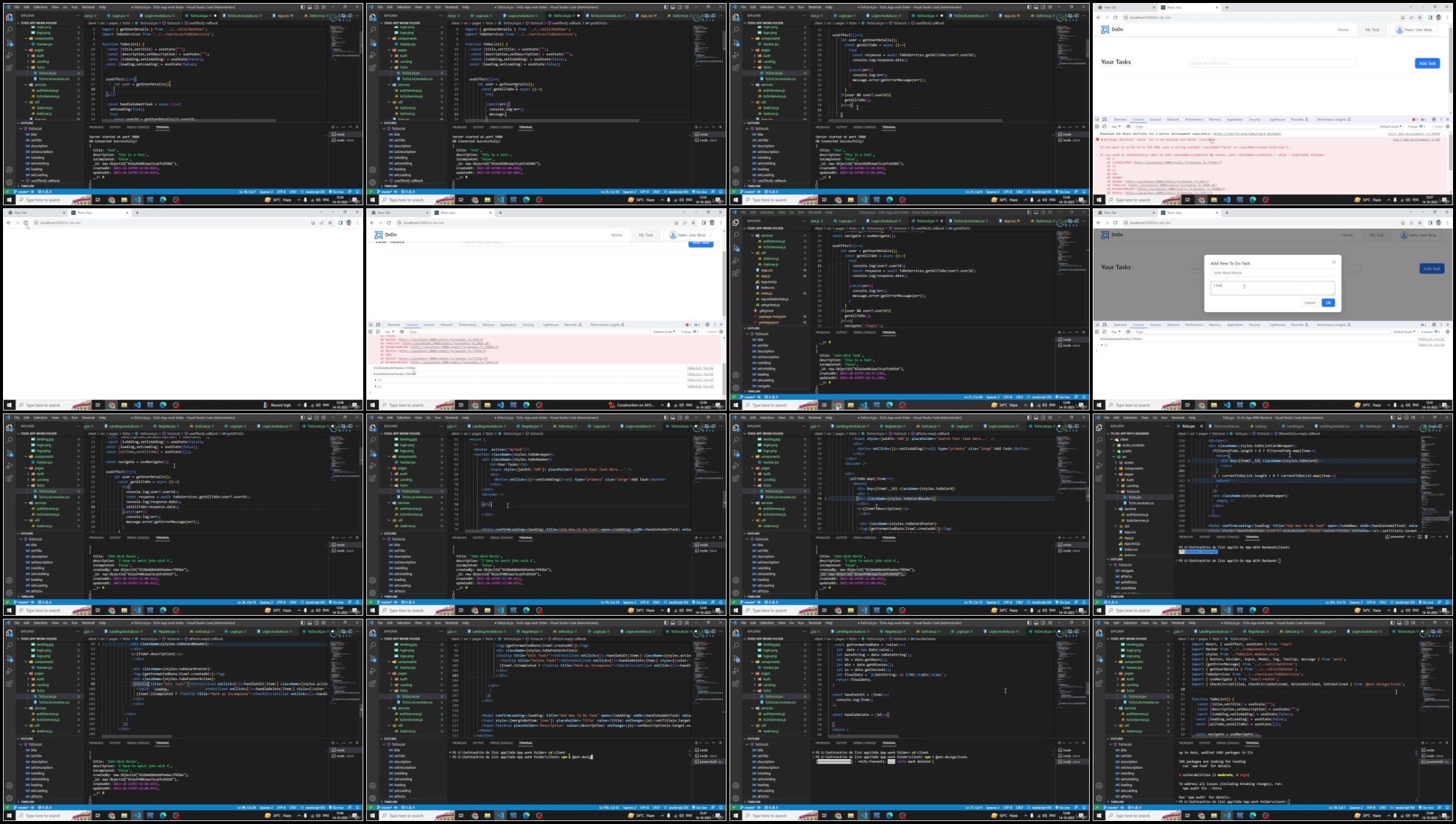The width and height of the screenshot is (1456, 824).
Task: Click Split Terminal icon next to powershell trash
Action: (1419, 537)
